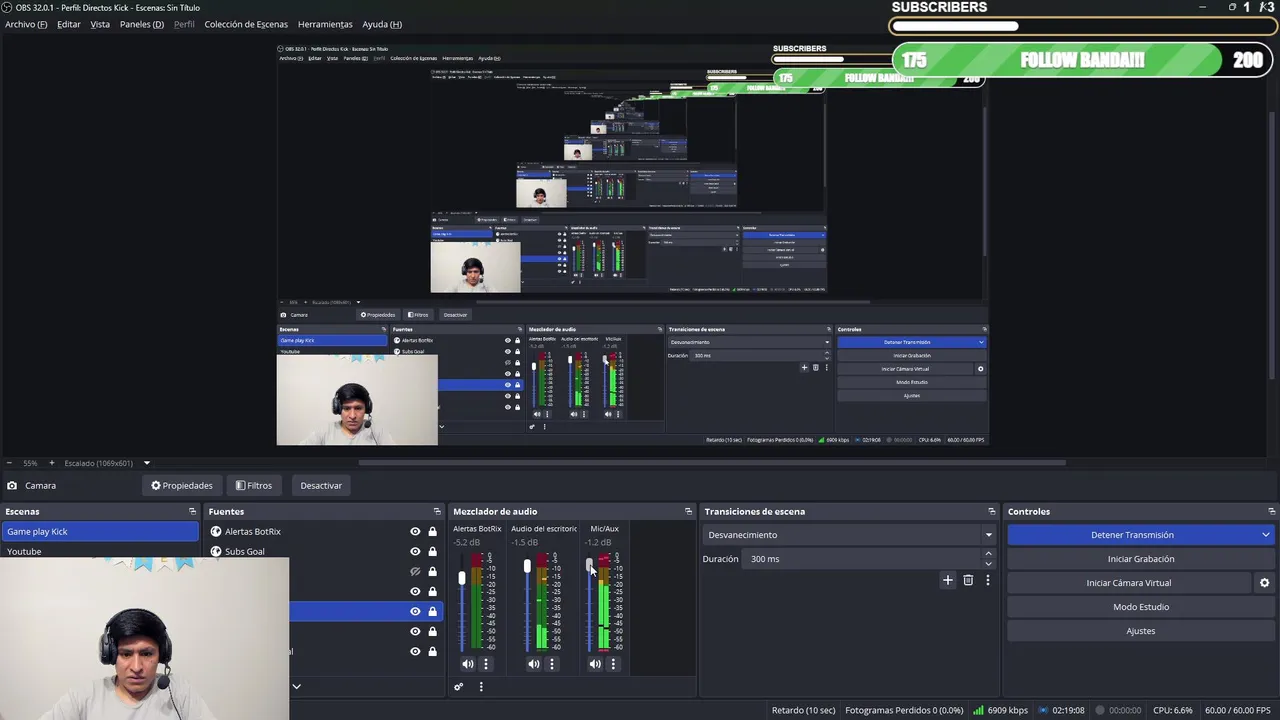Decrease transition duration with down arrow
The width and height of the screenshot is (1280, 720).
[x=988, y=564]
